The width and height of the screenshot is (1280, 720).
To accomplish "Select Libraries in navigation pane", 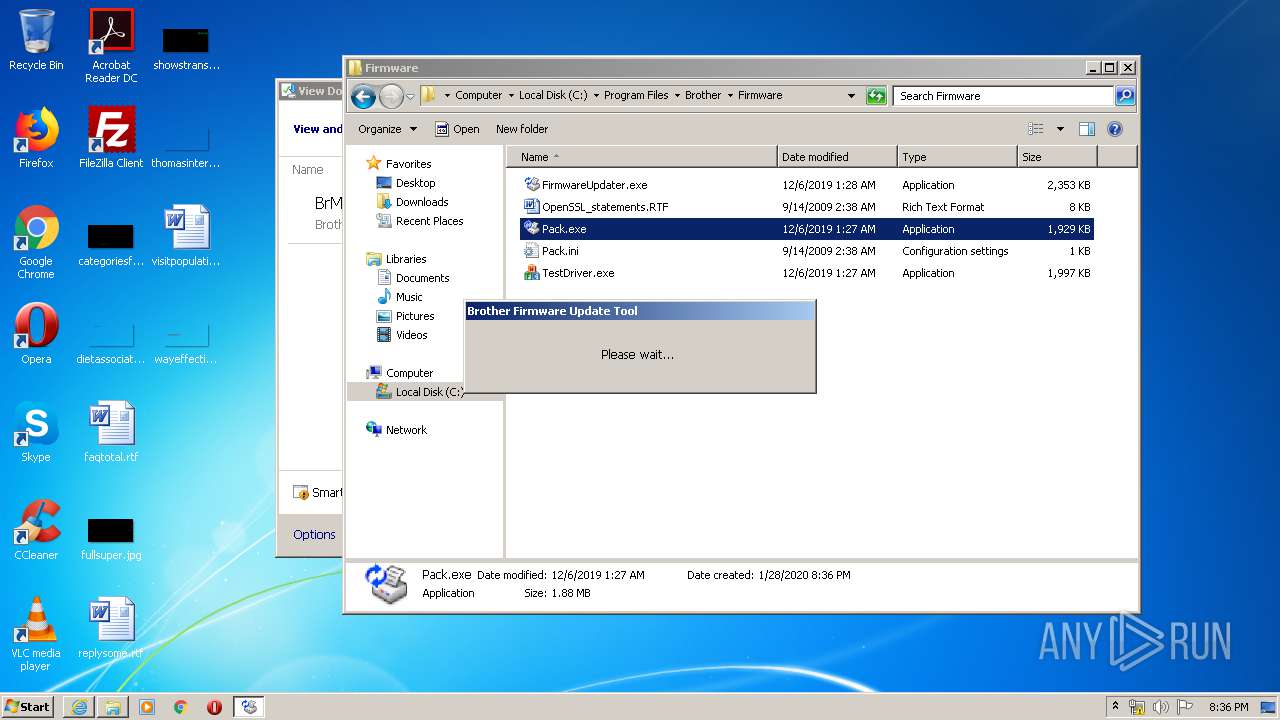I will 397,259.
